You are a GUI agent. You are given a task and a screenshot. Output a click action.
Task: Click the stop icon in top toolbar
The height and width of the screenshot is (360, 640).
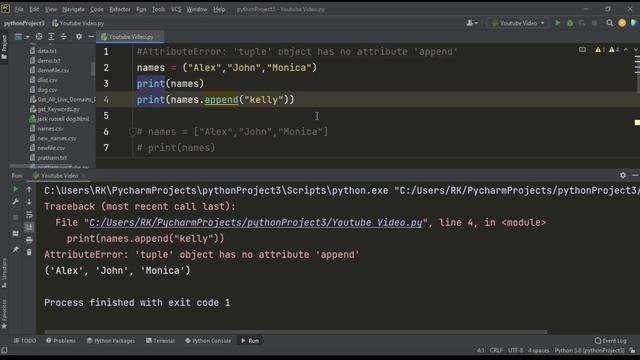[594, 23]
